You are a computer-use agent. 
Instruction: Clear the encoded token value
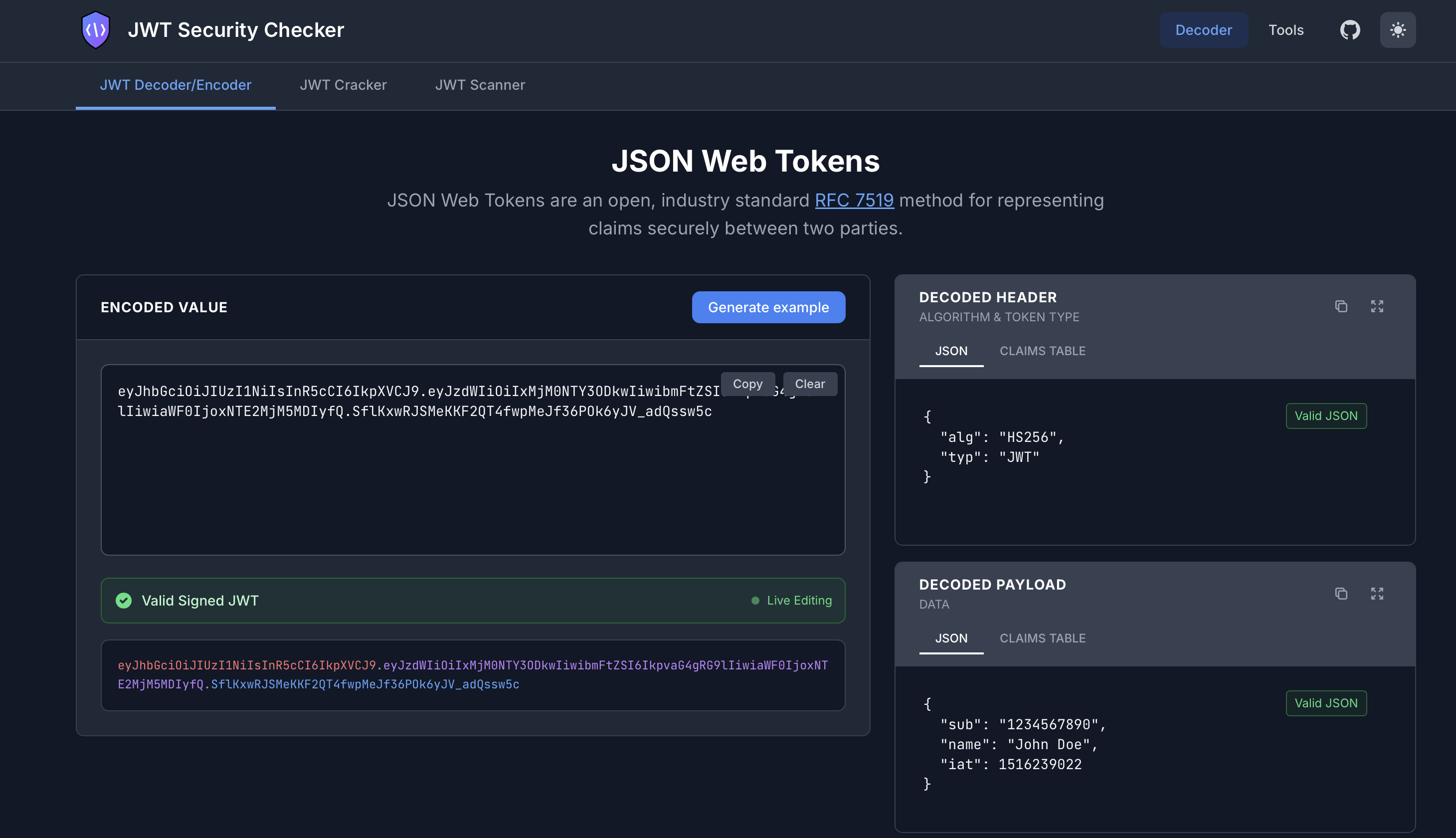click(x=810, y=384)
